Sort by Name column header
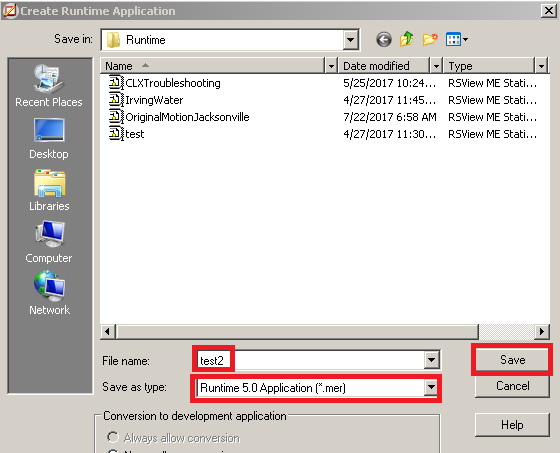Screen dimensions: 560x453 pyautogui.click(x=213, y=66)
